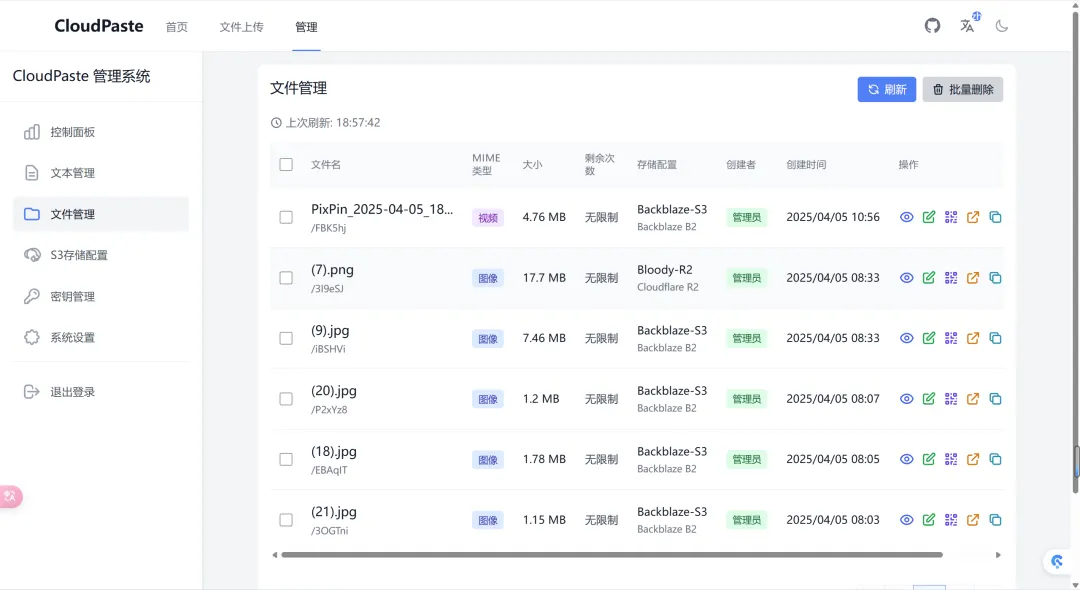
Task: Open 文本管理 in sidebar
Action: pos(101,173)
